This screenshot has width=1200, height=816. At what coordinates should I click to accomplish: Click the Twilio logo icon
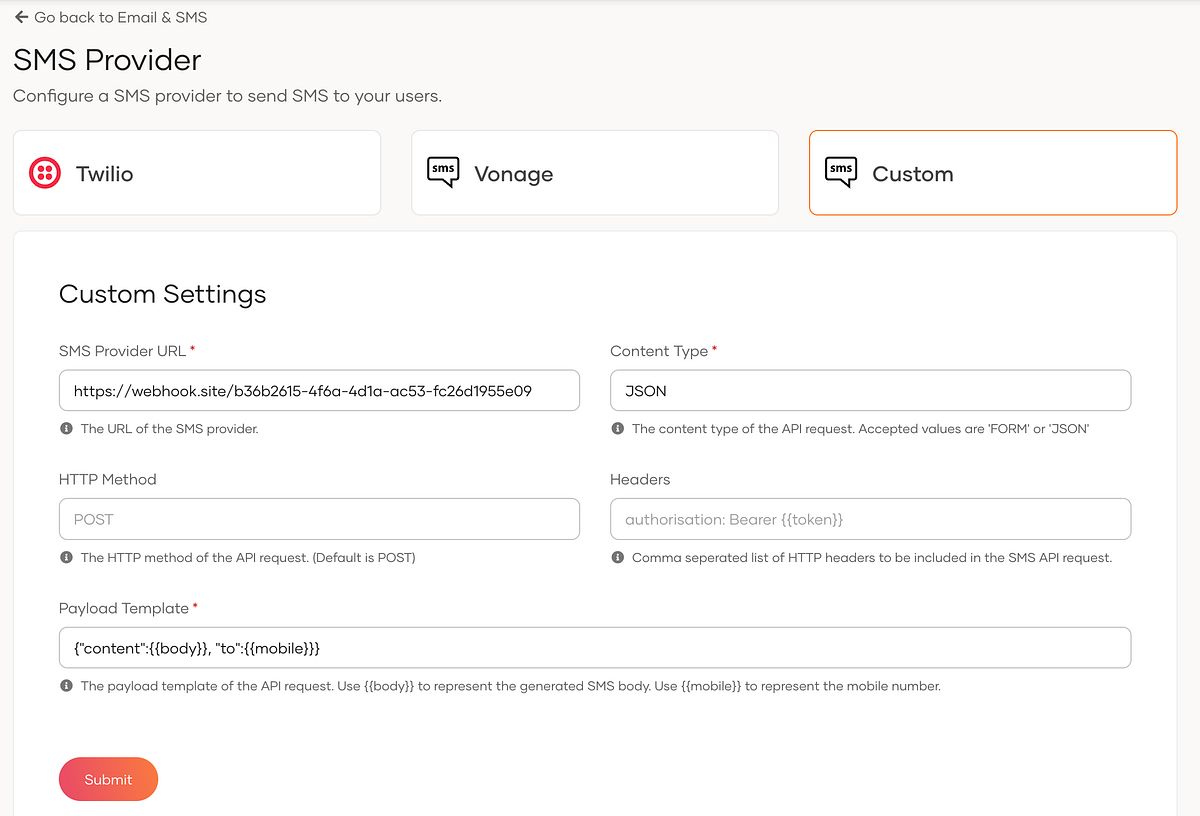(45, 173)
